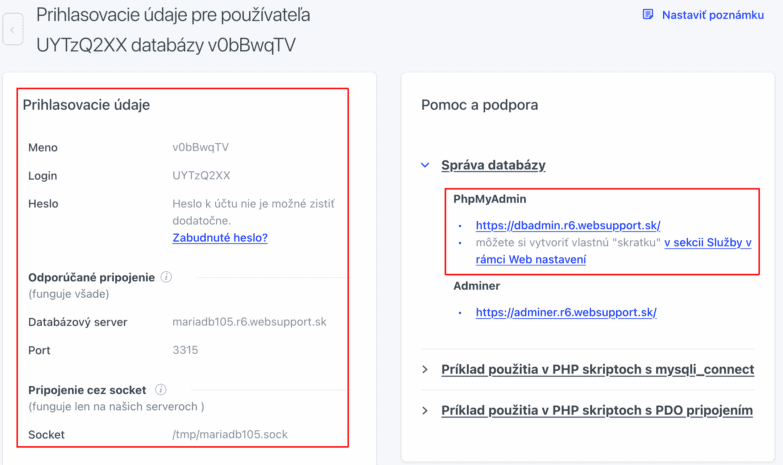The height and width of the screenshot is (465, 783).
Task: Open Príklad použitia s PDO pripojením heading
Action: [x=597, y=411]
